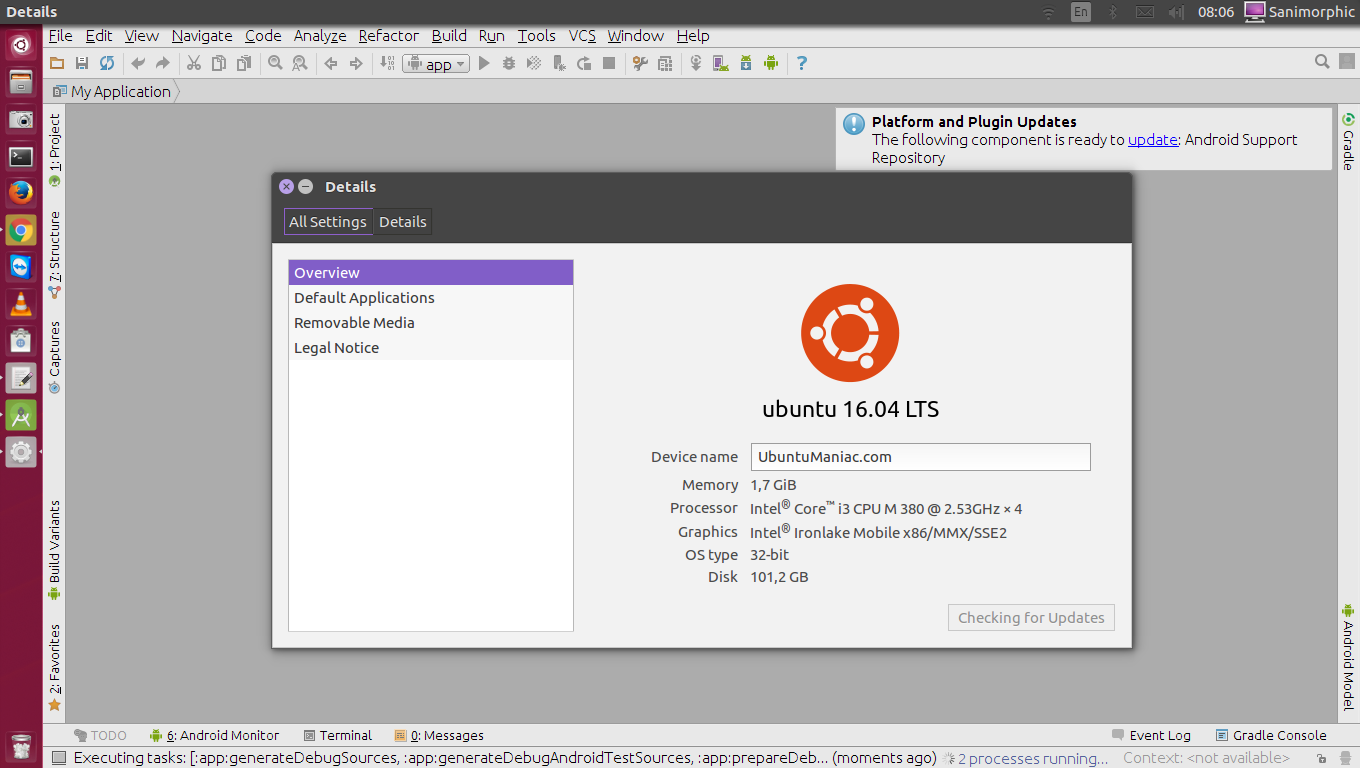
Task: Click the update link in the notification
Action: coord(1153,140)
